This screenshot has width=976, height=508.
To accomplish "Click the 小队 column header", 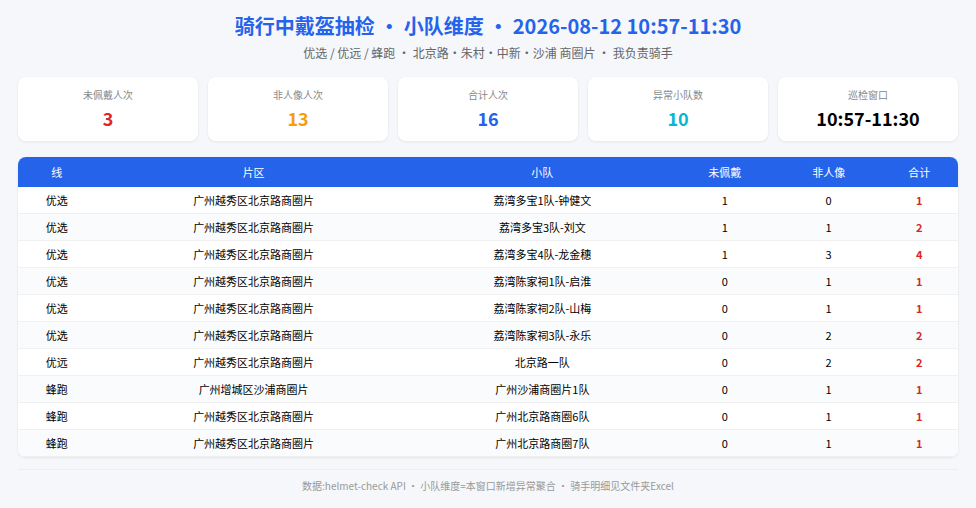I will click(542, 173).
